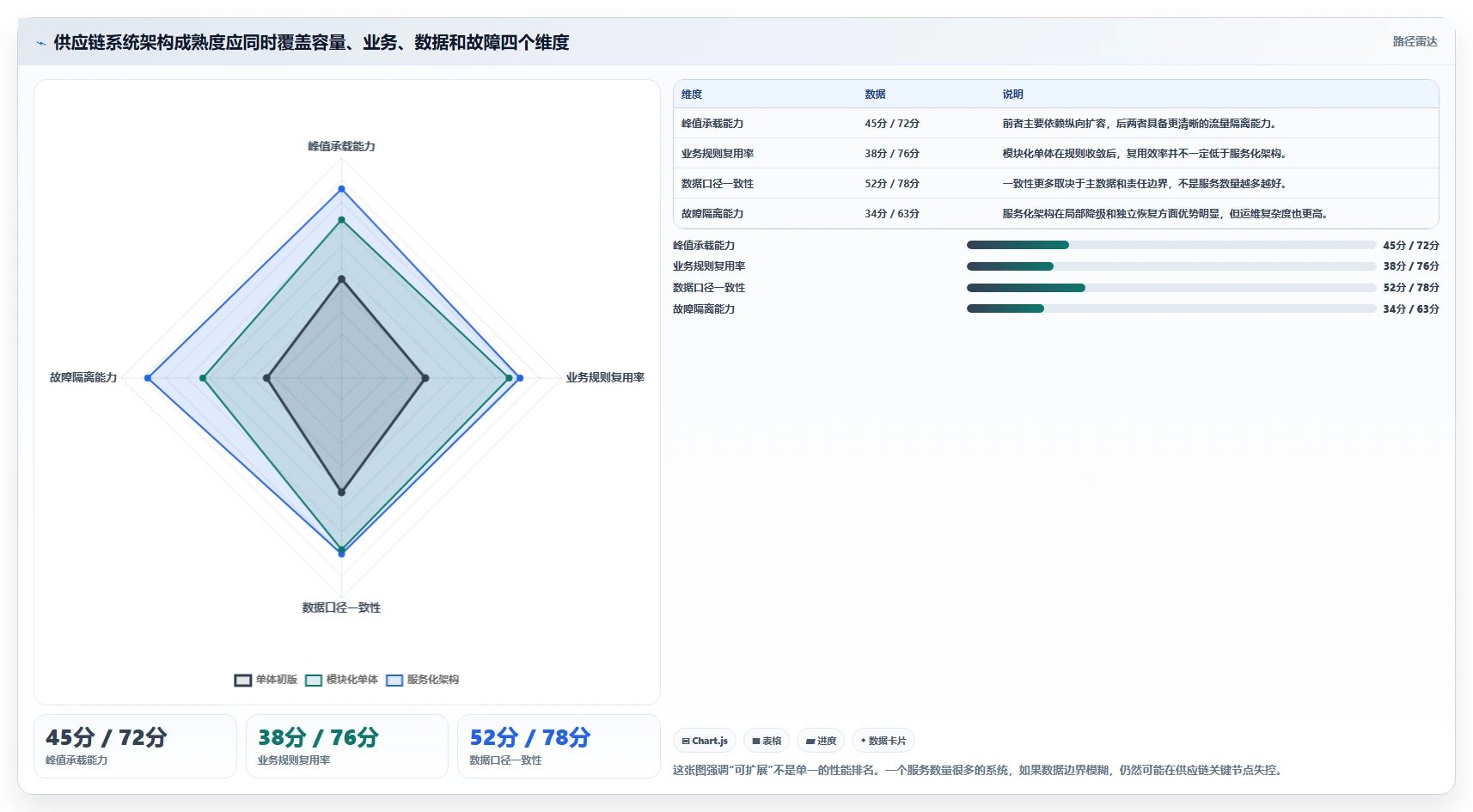Click the icon before the page title
The image size is (1473, 812).
[40, 43]
